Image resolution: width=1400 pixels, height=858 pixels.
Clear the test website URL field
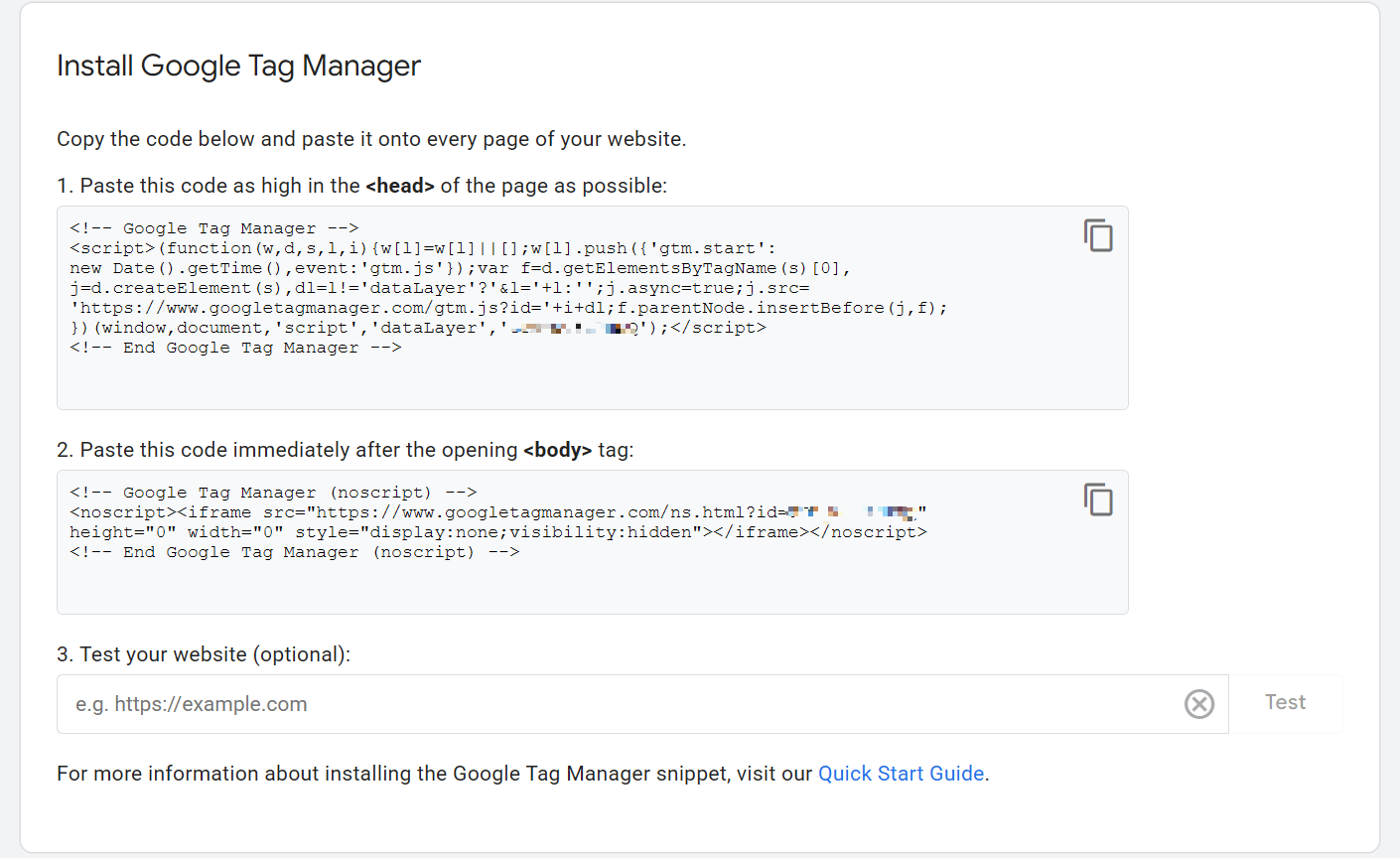[x=1198, y=704]
